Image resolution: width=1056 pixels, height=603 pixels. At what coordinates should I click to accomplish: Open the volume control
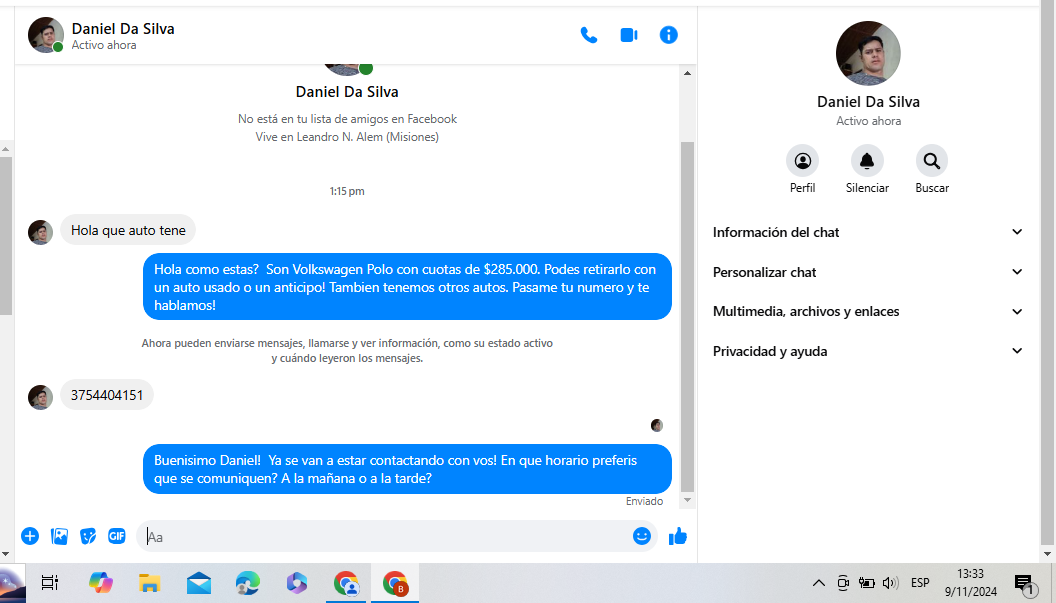coord(890,583)
